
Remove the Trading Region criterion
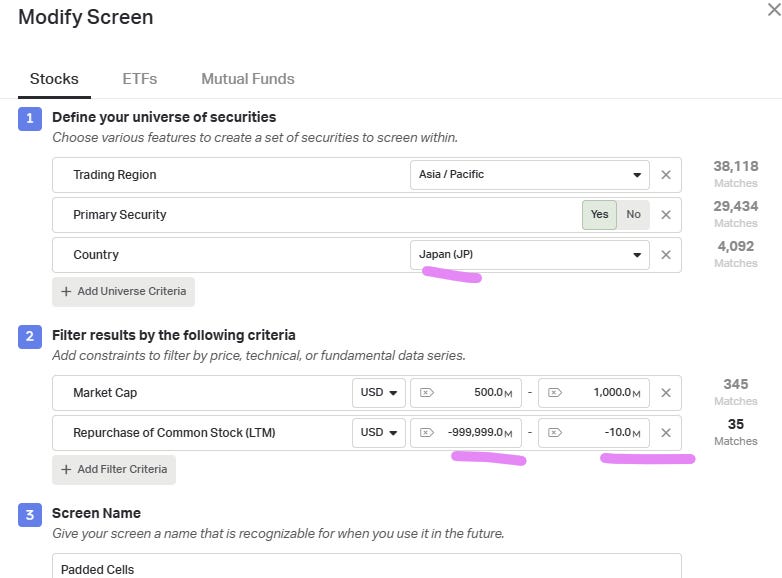[x=666, y=175]
